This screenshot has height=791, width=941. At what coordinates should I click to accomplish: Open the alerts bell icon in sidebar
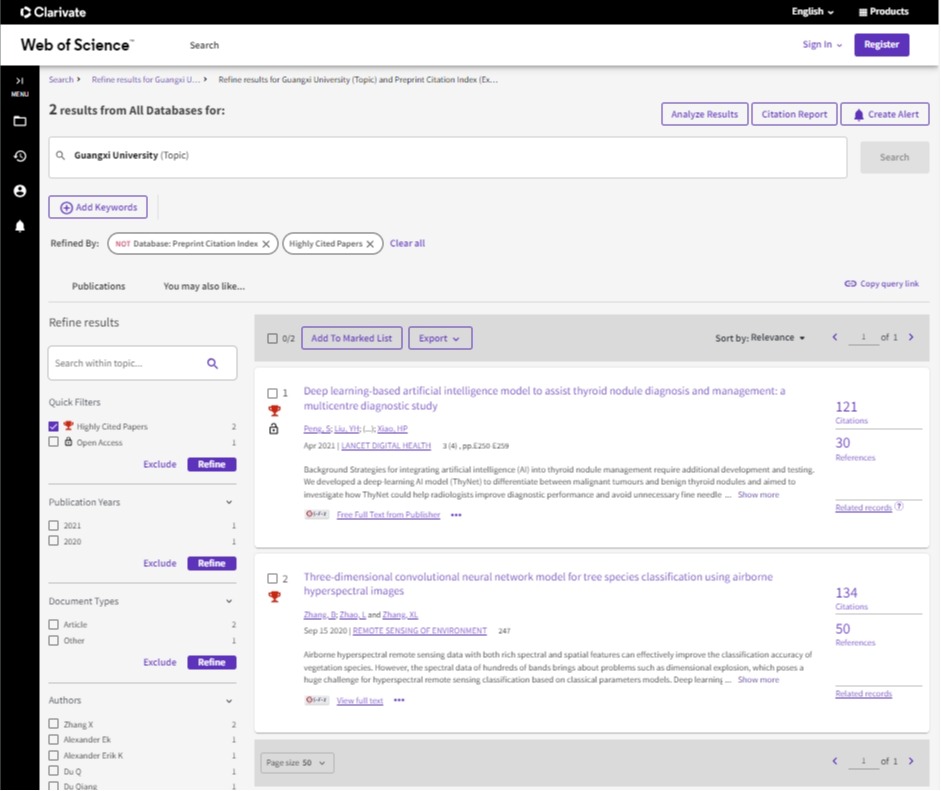(x=19, y=226)
